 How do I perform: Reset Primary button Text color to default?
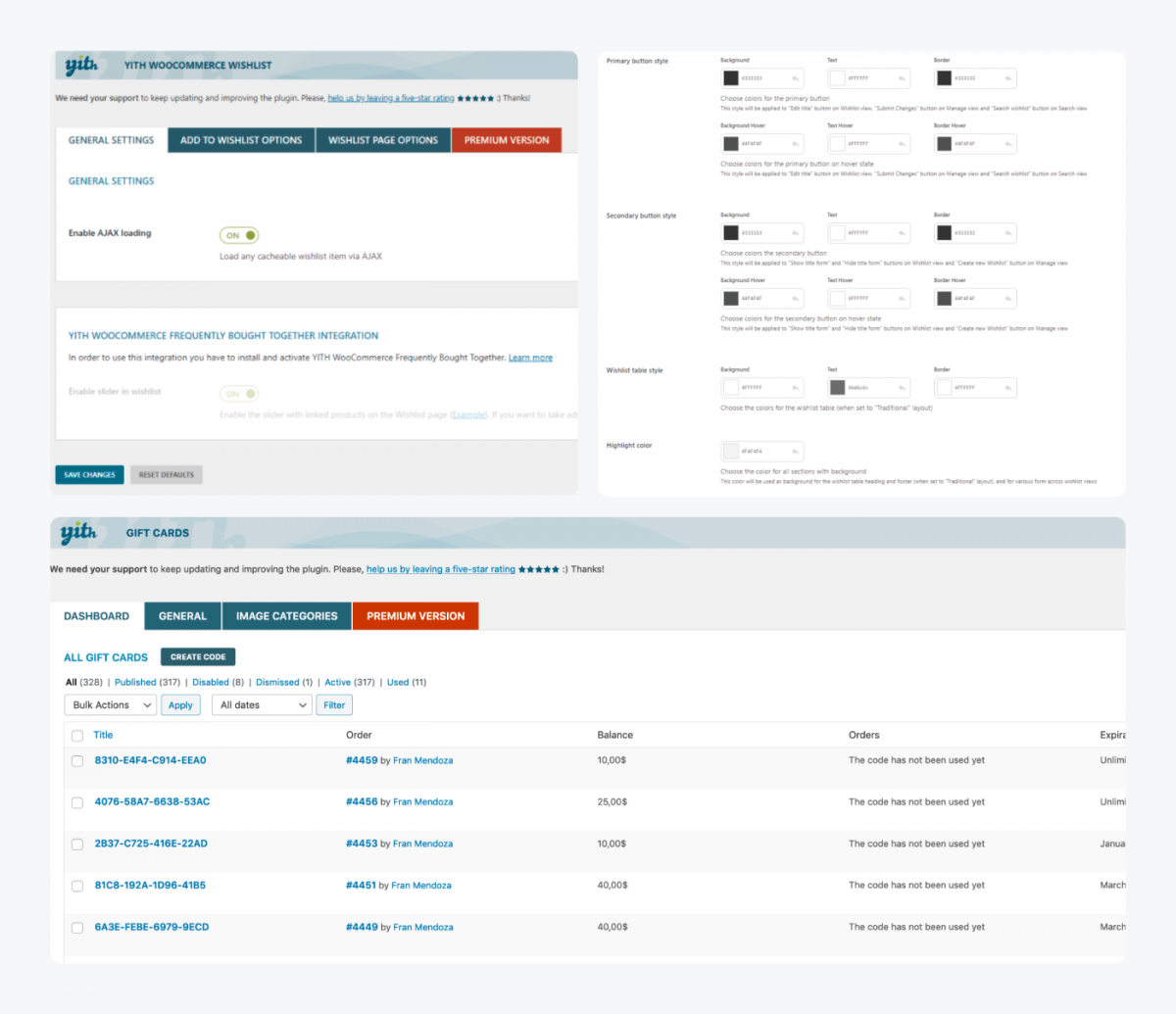point(904,78)
